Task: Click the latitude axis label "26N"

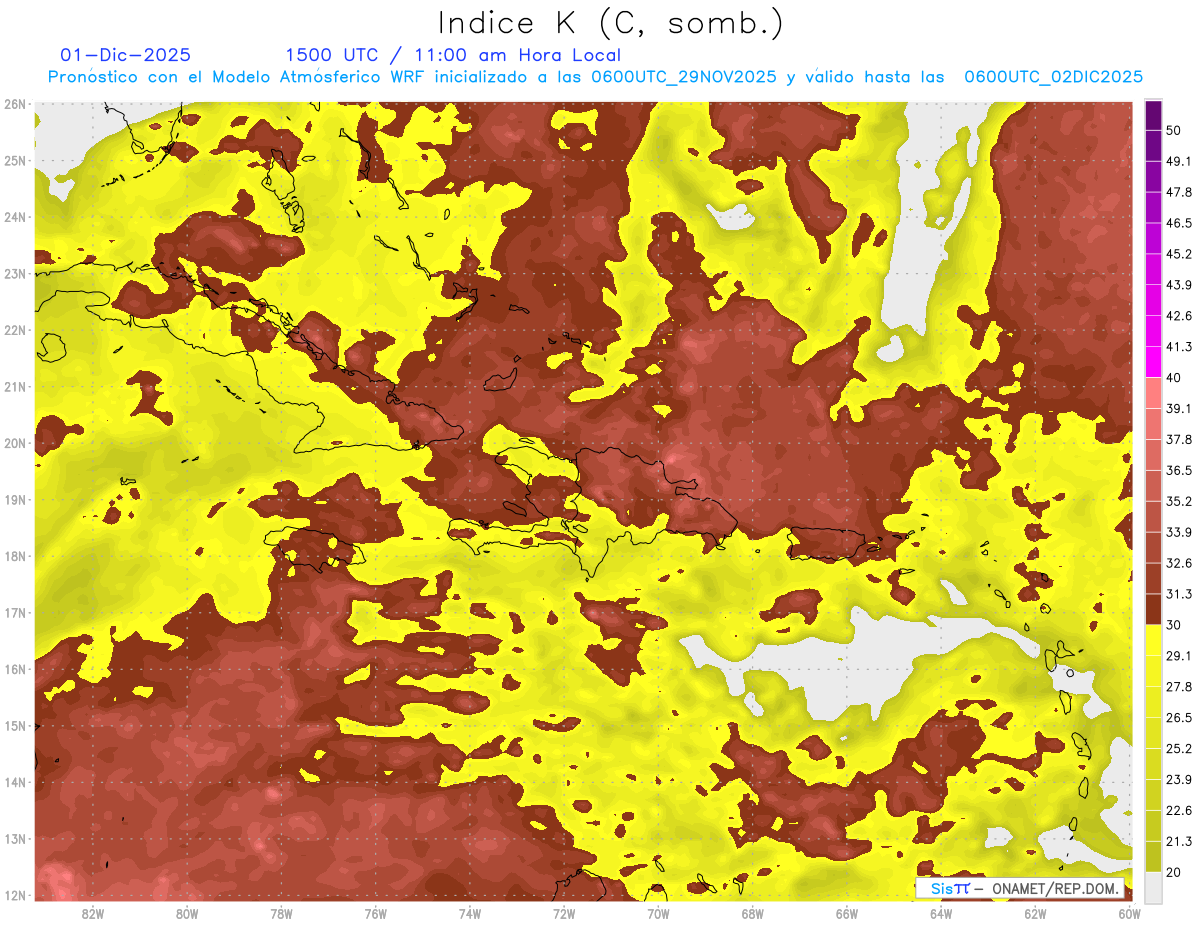Action: (x=15, y=104)
